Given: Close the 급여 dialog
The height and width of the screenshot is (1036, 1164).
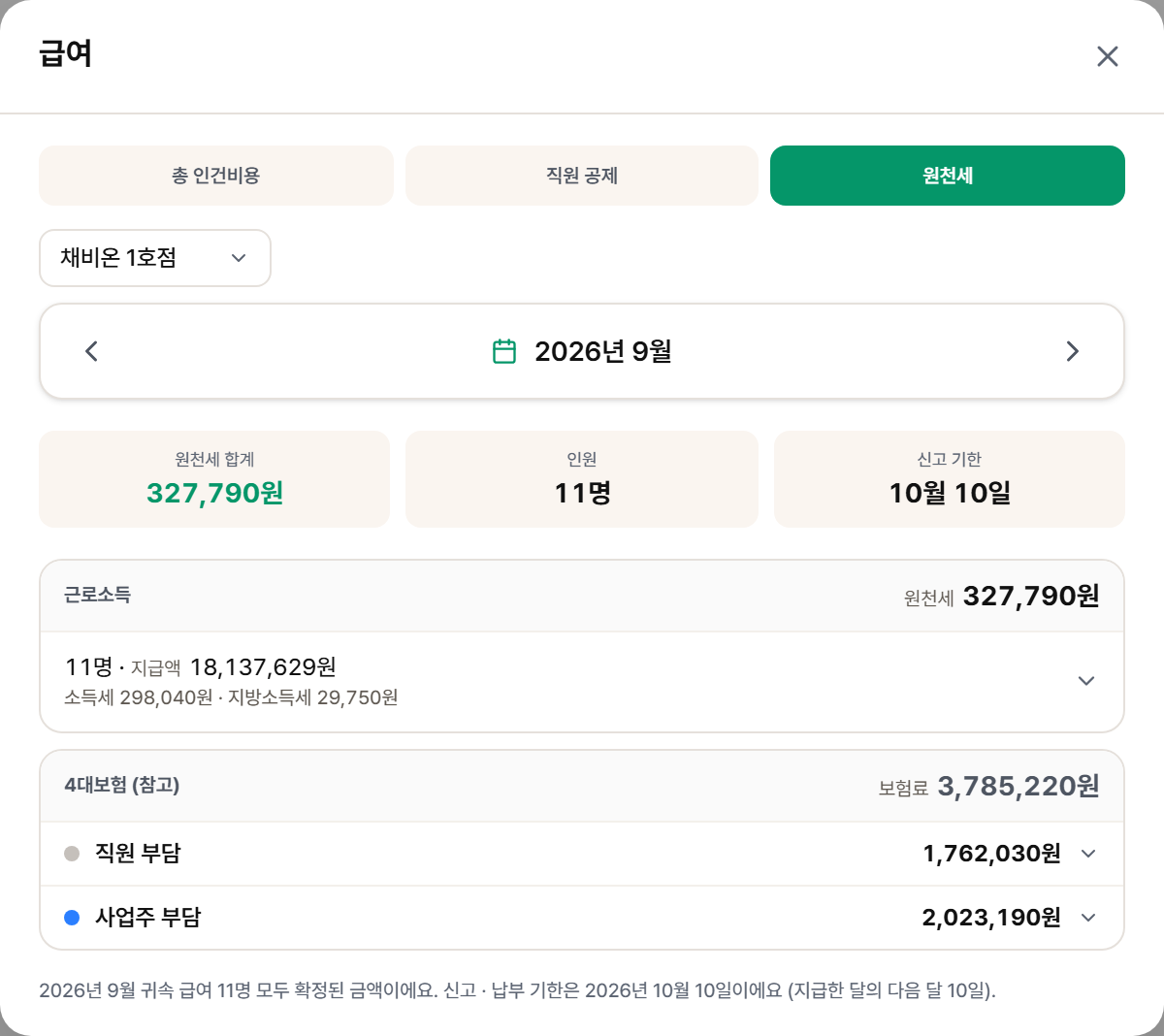Looking at the screenshot, I should click(1108, 56).
